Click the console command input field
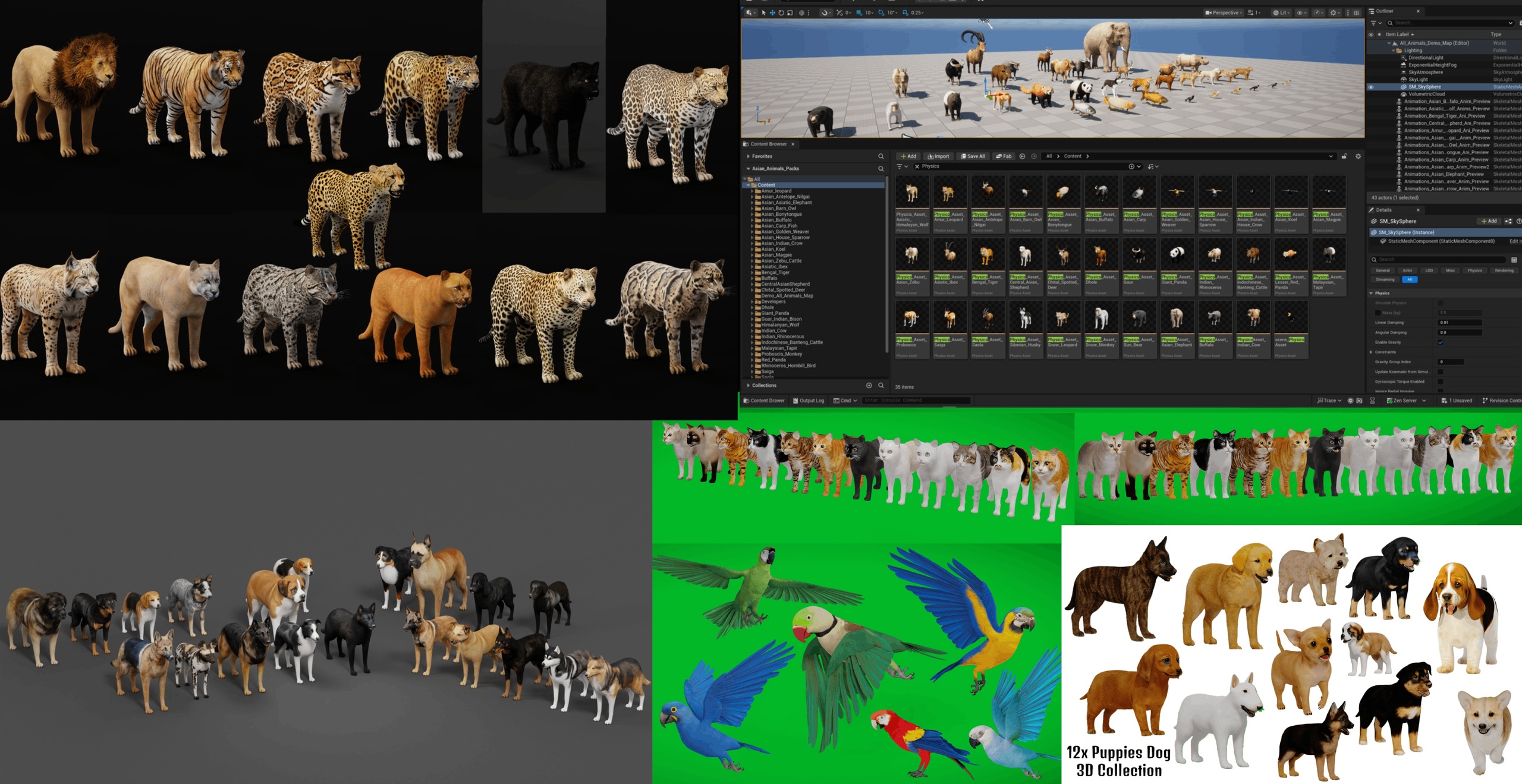This screenshot has height=784, width=1522. [916, 401]
